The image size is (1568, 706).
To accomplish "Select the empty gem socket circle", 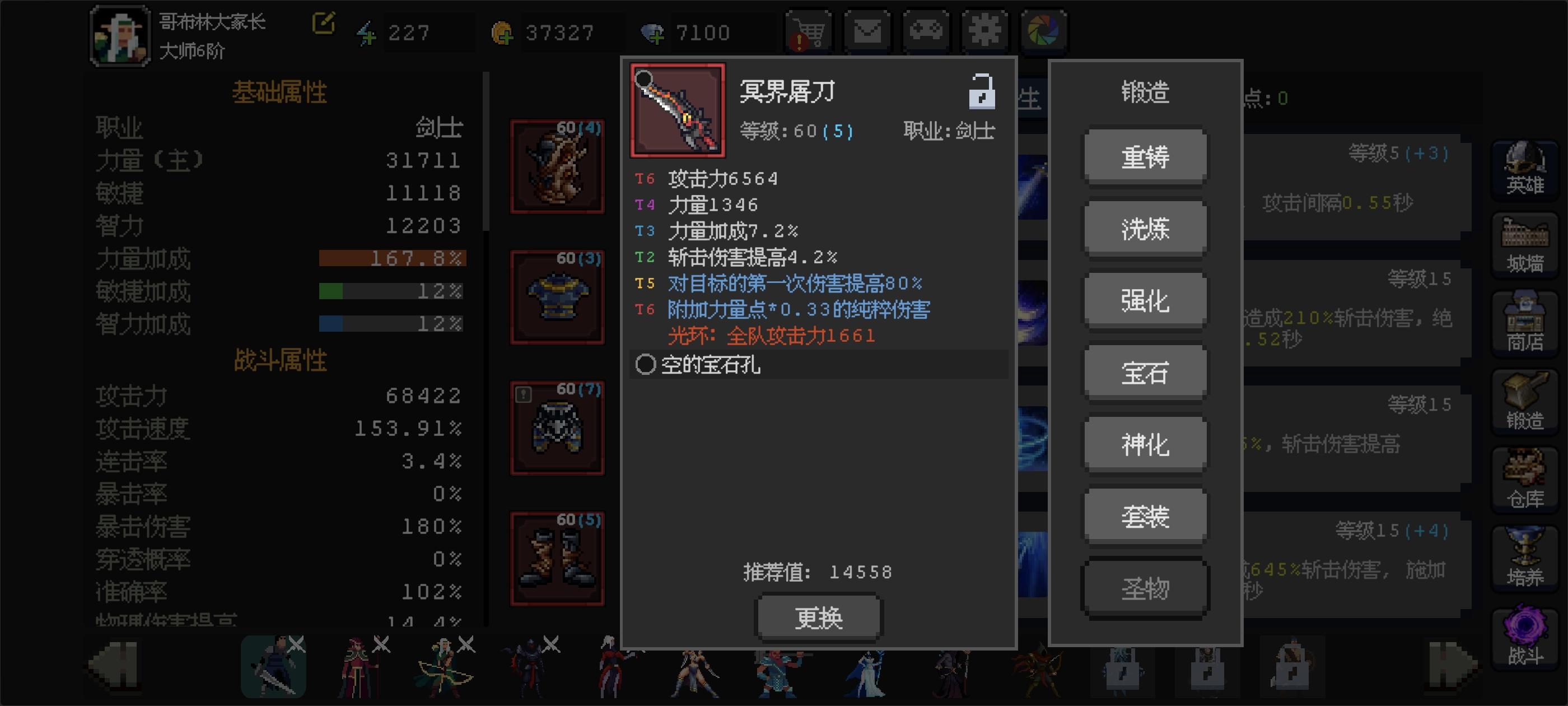I will tap(645, 365).
